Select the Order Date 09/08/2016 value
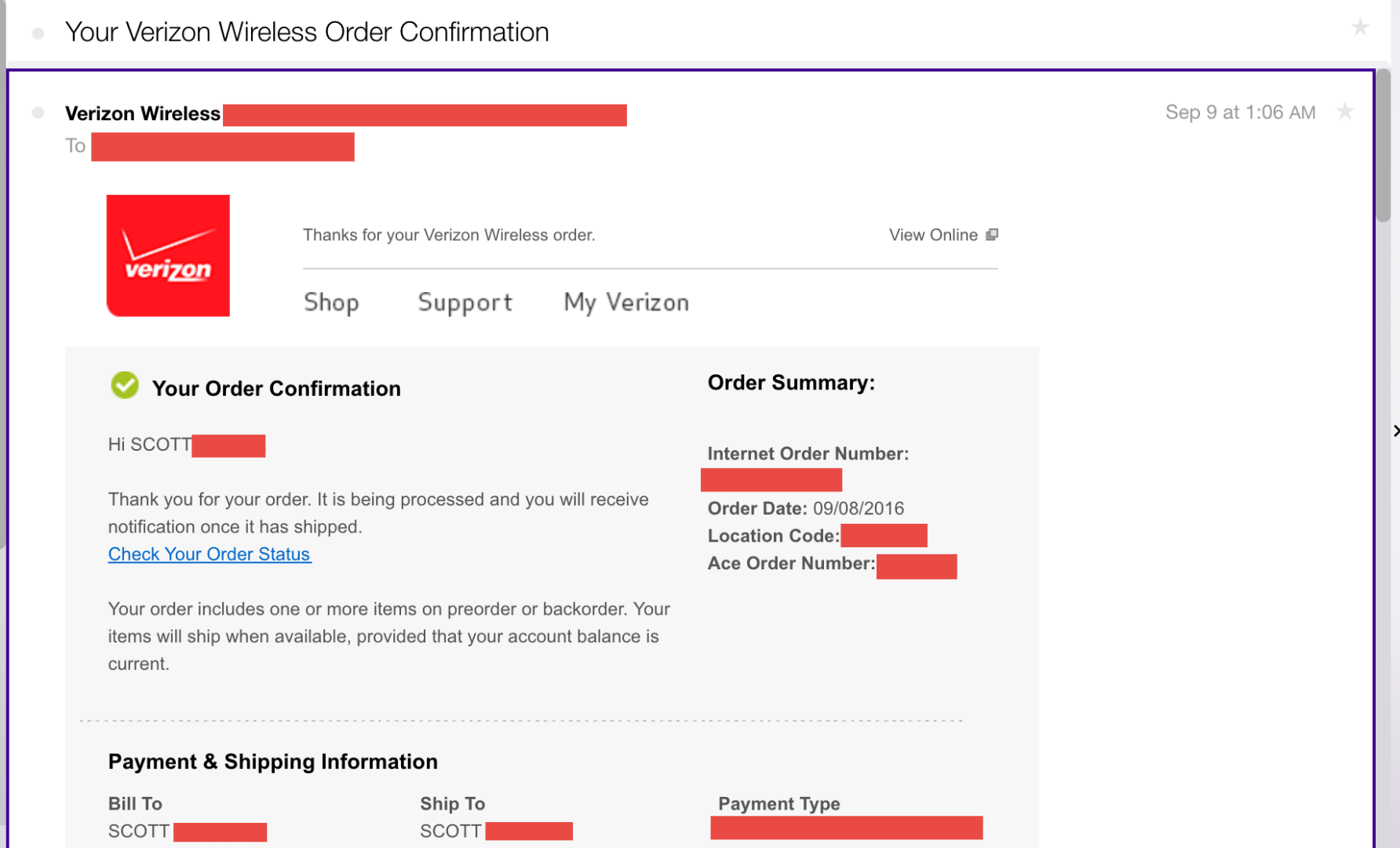1400x848 pixels. (859, 508)
